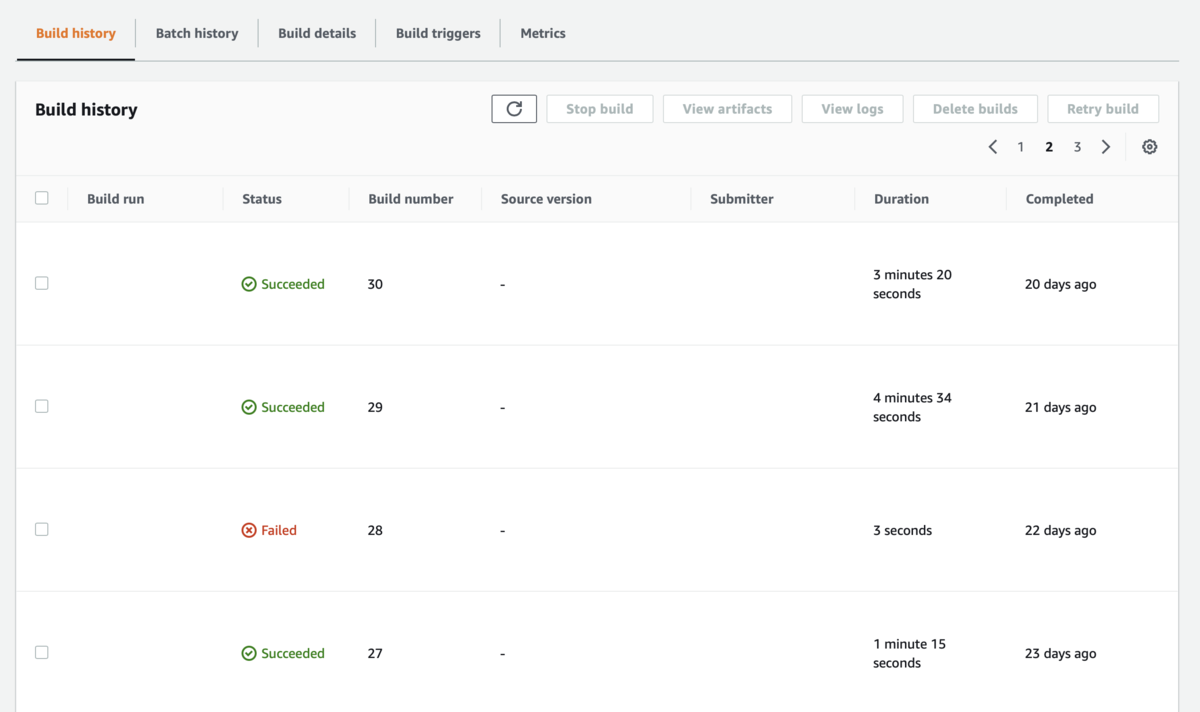Open table preferences gear icon

(1150, 147)
